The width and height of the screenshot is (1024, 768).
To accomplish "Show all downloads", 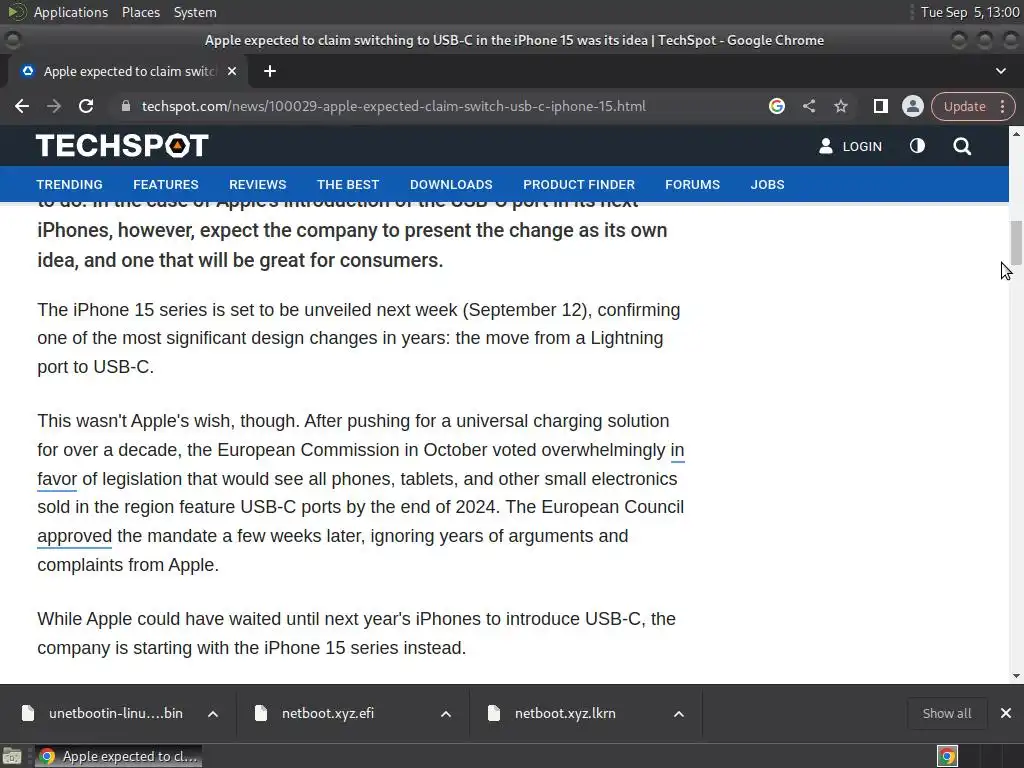I will point(946,713).
